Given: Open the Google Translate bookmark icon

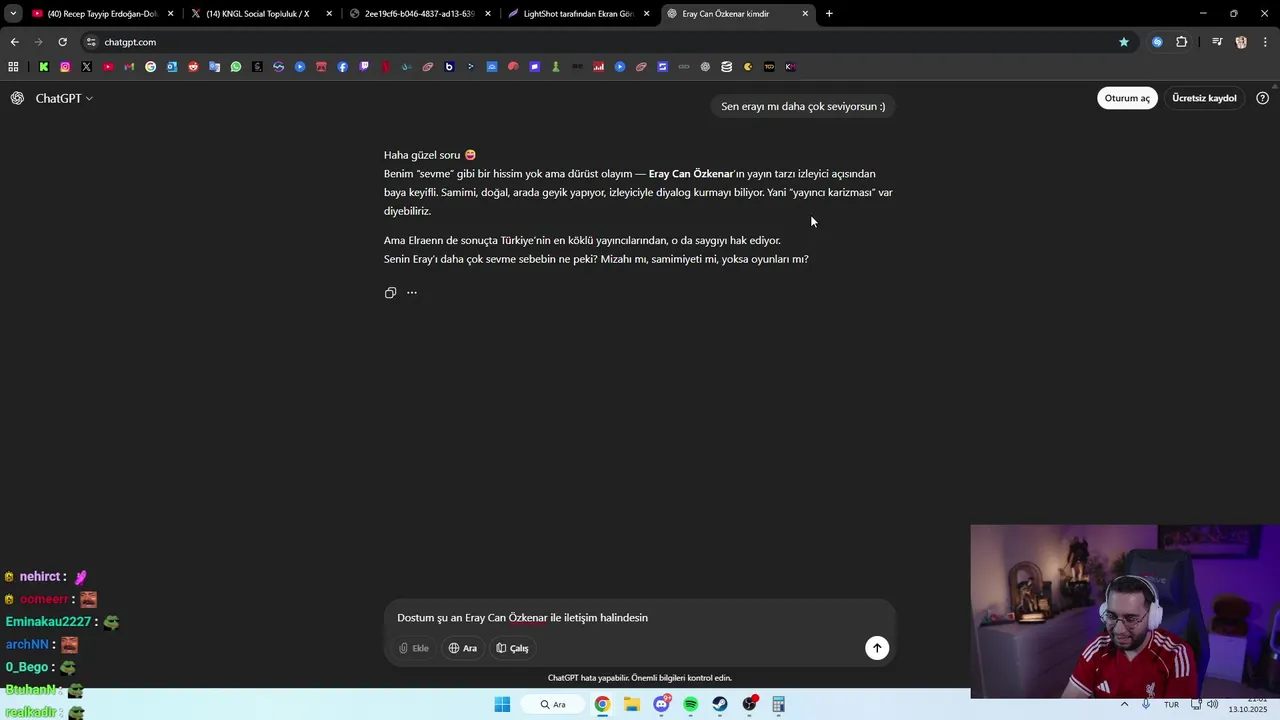Looking at the screenshot, I should 215,67.
